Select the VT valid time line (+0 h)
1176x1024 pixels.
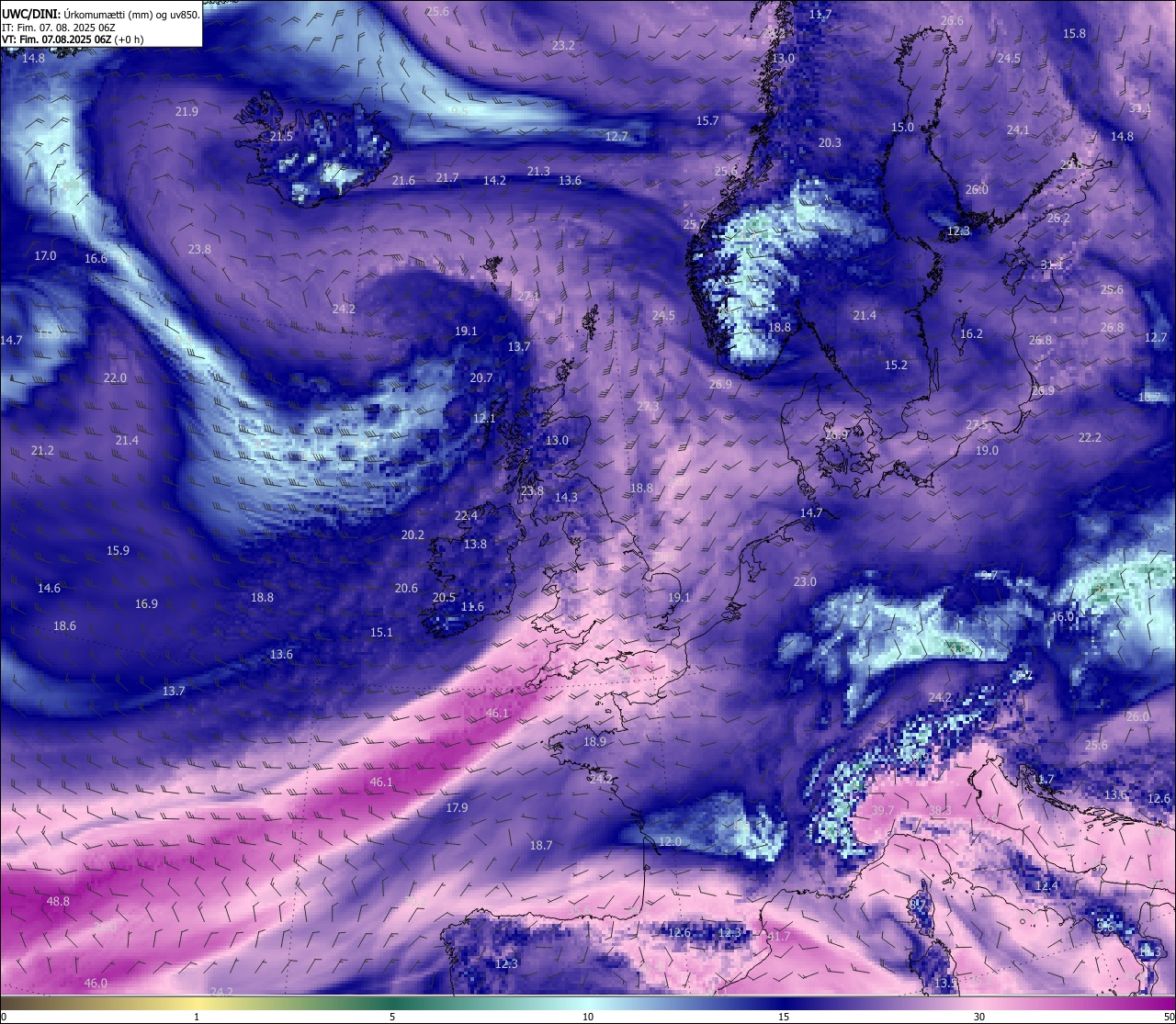pos(73,39)
